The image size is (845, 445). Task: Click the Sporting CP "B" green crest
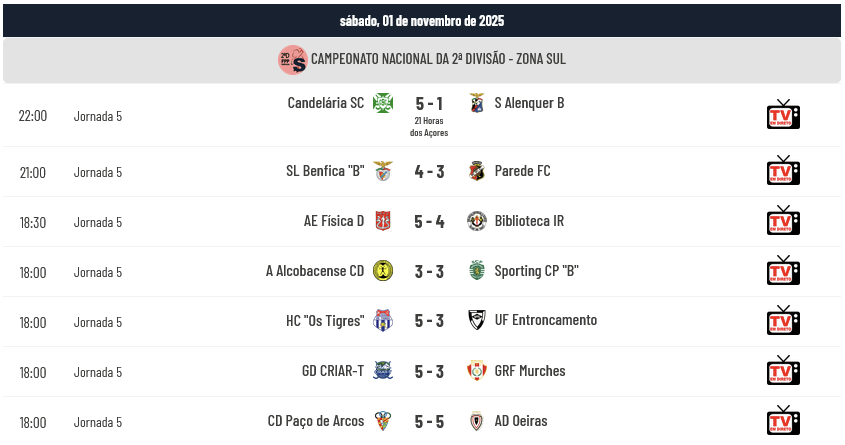[x=476, y=271]
